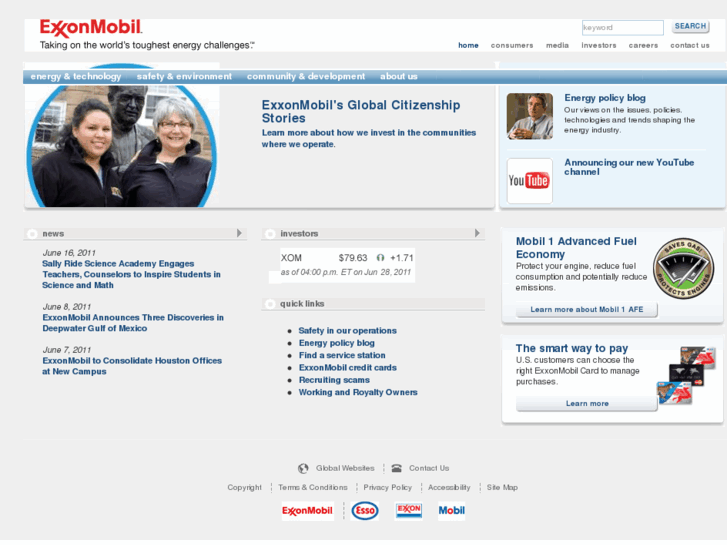Open the YouTube logo thumbnail

tap(529, 181)
